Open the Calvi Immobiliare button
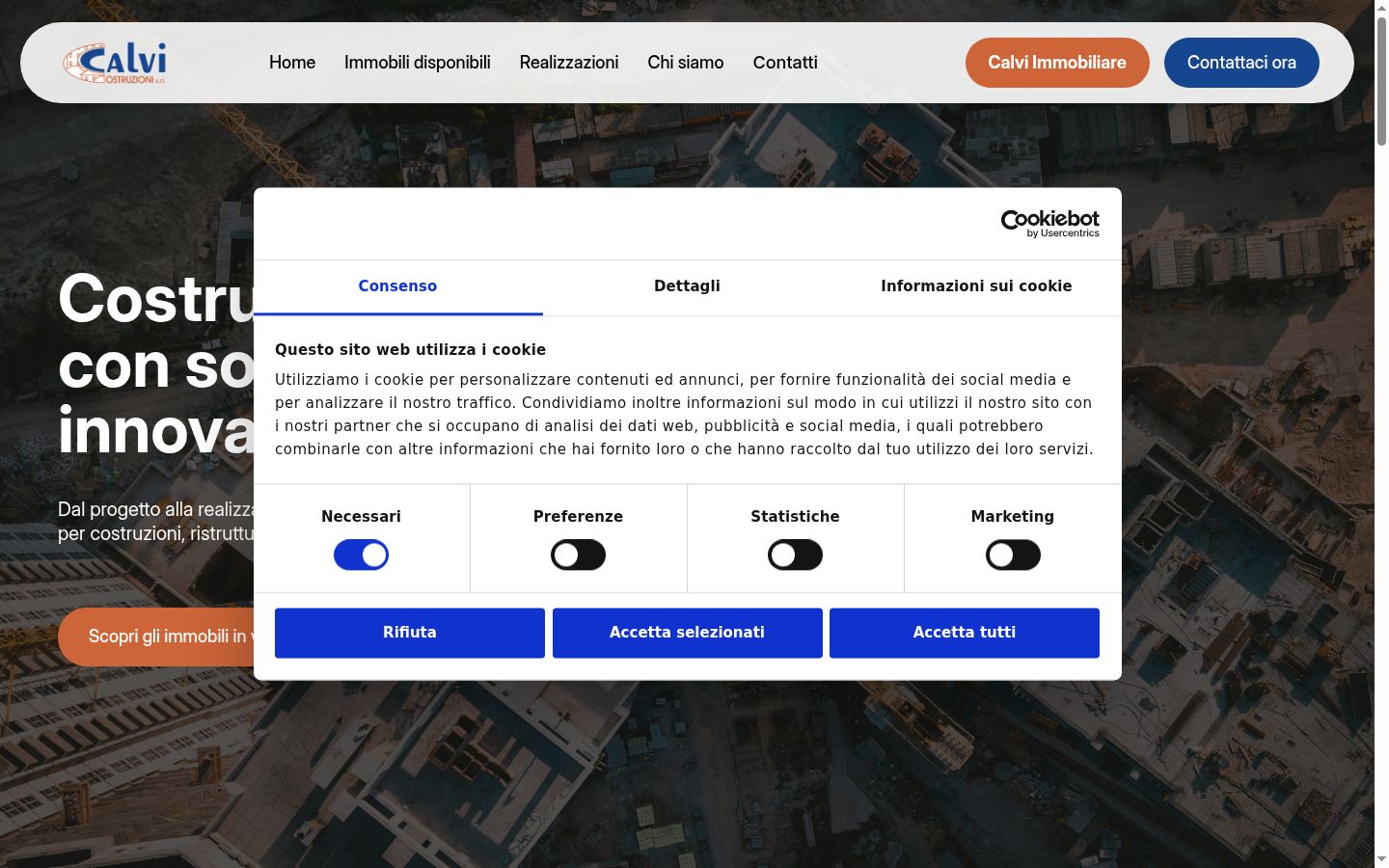The image size is (1389, 868). pyautogui.click(x=1057, y=63)
